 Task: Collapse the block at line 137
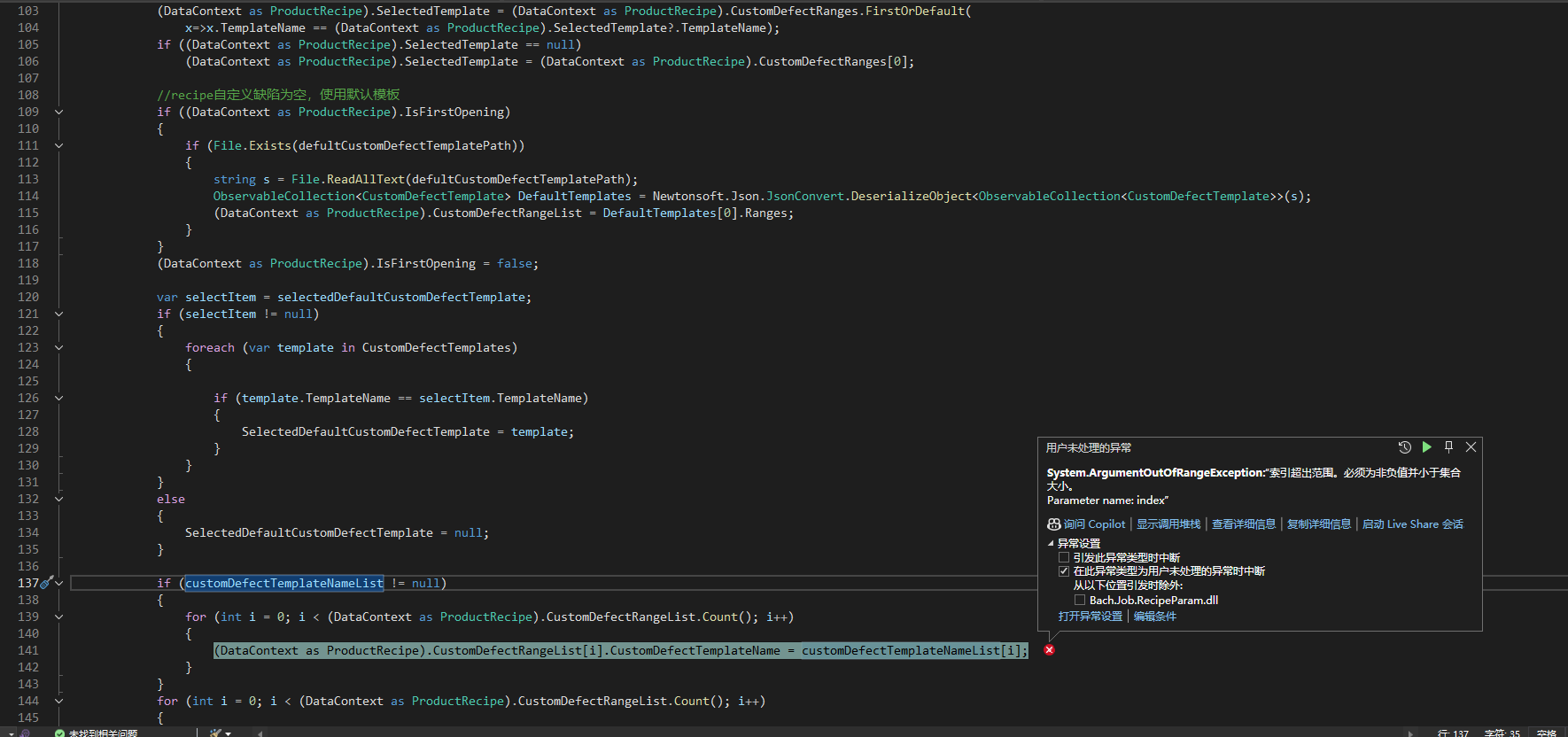tap(58, 583)
